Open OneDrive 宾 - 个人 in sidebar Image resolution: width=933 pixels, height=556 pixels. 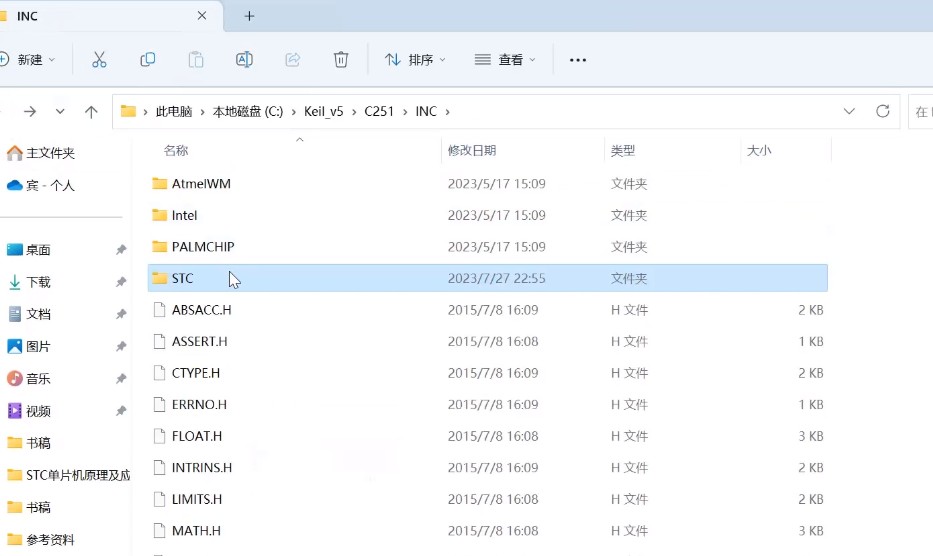point(40,185)
